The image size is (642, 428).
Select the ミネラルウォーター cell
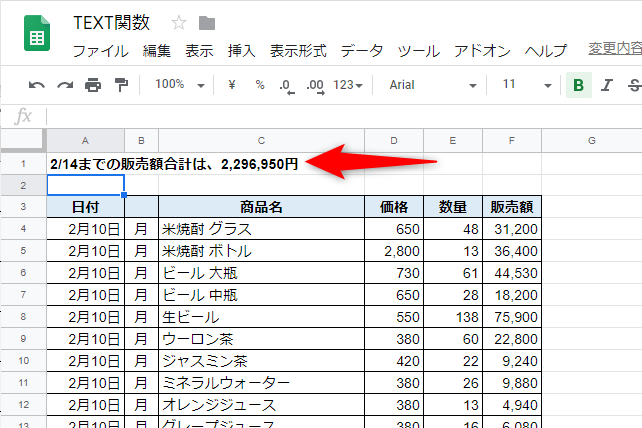pyautogui.click(x=261, y=383)
